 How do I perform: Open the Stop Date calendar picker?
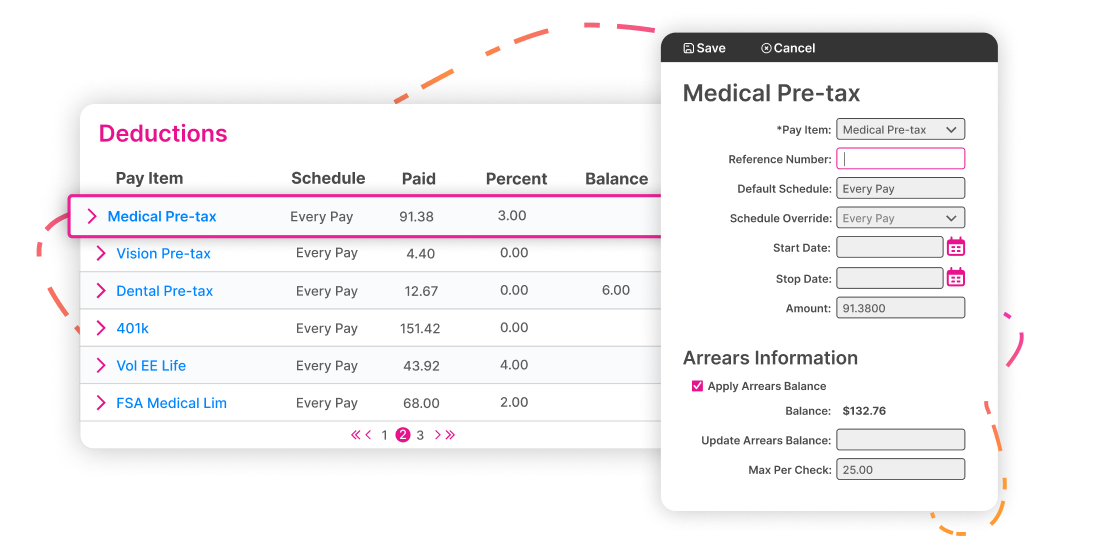click(956, 277)
